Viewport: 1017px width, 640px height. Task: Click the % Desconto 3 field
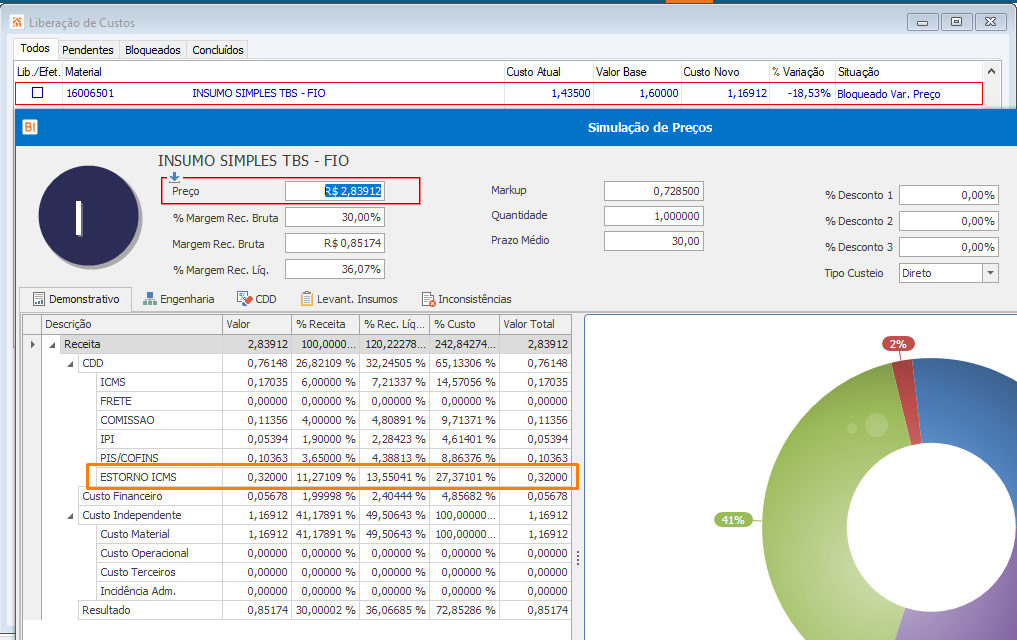(x=949, y=247)
